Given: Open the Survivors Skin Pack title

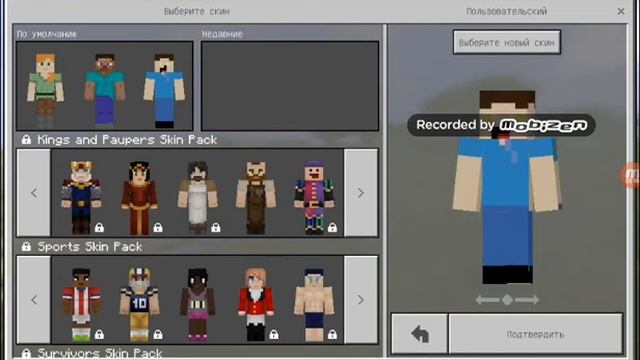Looking at the screenshot, I should tap(100, 353).
